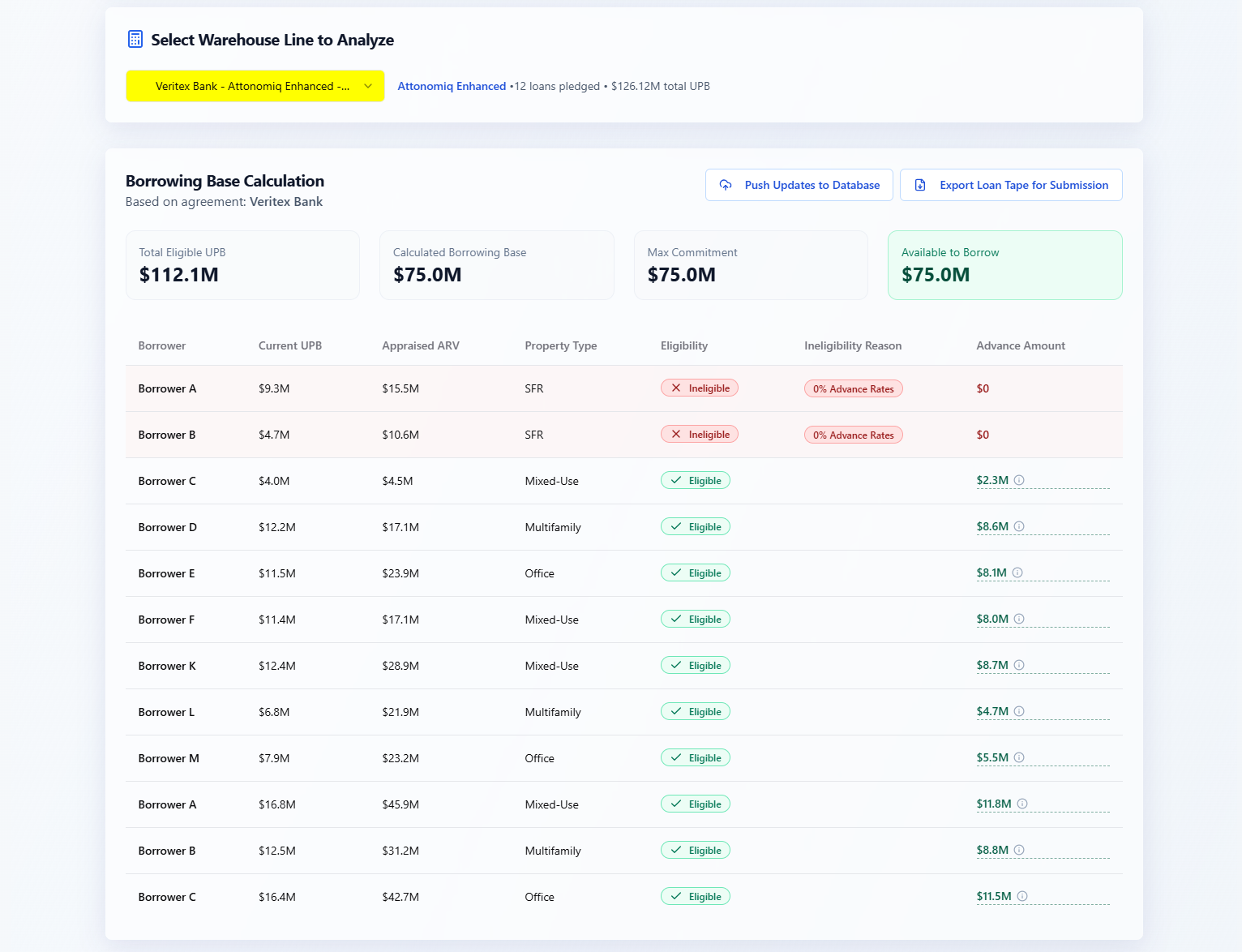Select the Available to Borrow card
1242x952 pixels.
pyautogui.click(x=1004, y=265)
